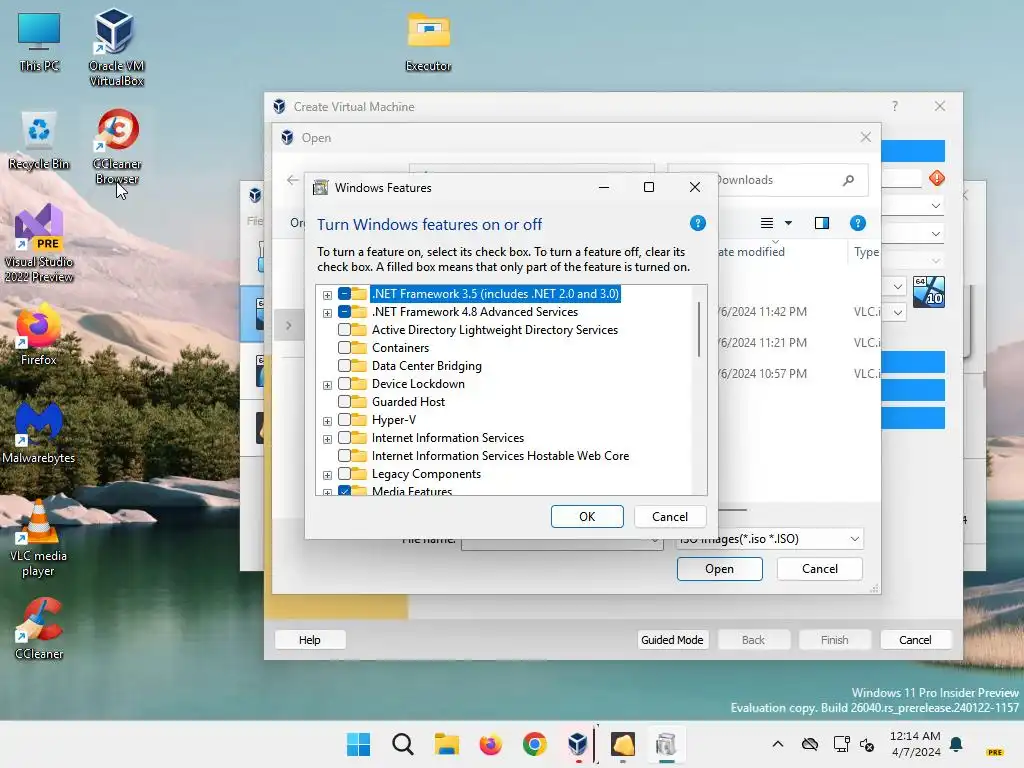Open Windows Start menu
Screen dimensions: 1024x768
pos(358,744)
